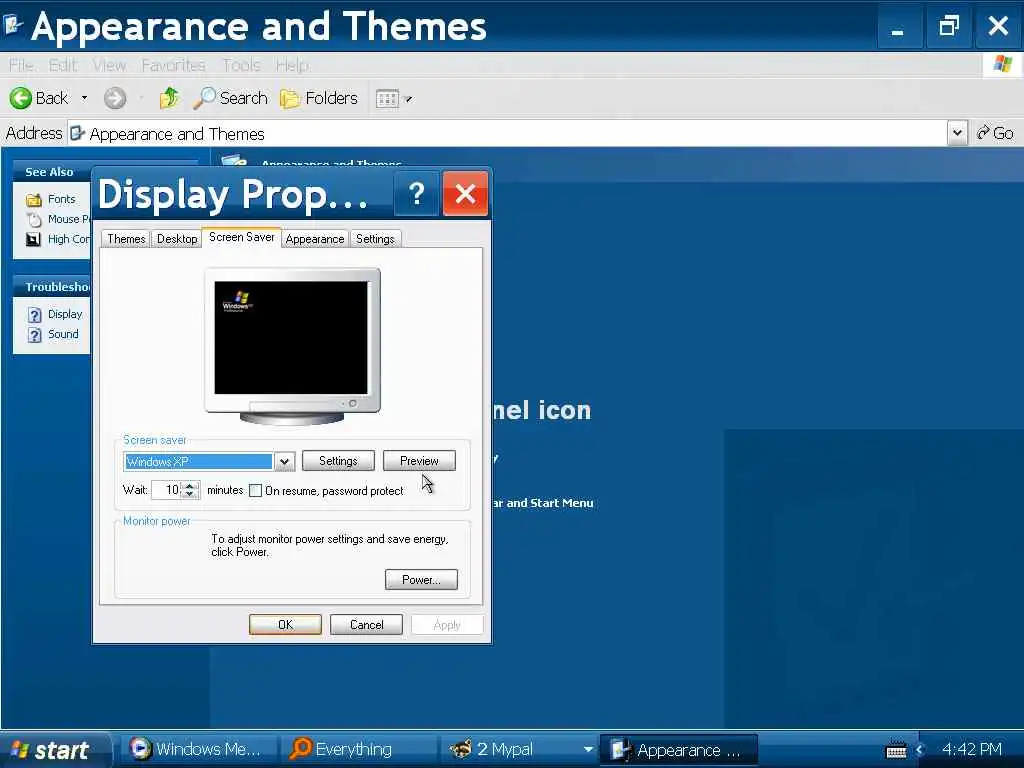Click the Windows XP screen saver field

(x=199, y=462)
